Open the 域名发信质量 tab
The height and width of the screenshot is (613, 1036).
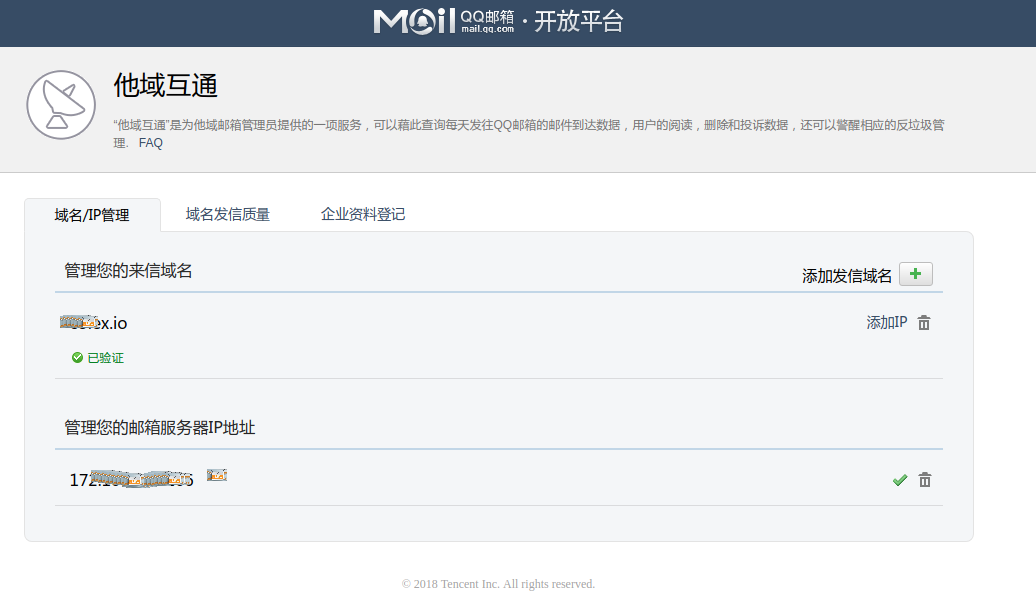[x=228, y=214]
